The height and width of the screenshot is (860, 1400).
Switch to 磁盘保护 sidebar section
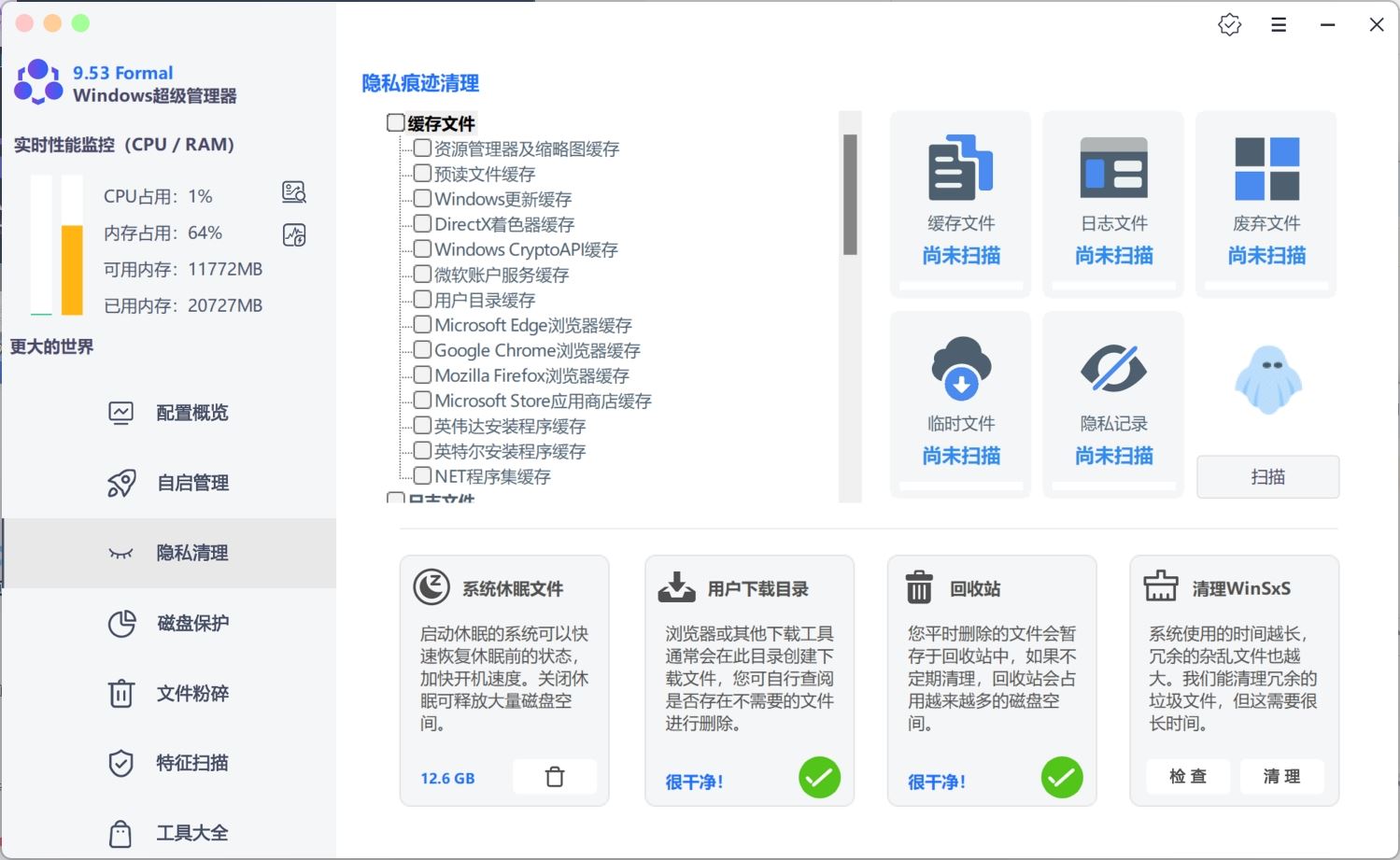[192, 623]
